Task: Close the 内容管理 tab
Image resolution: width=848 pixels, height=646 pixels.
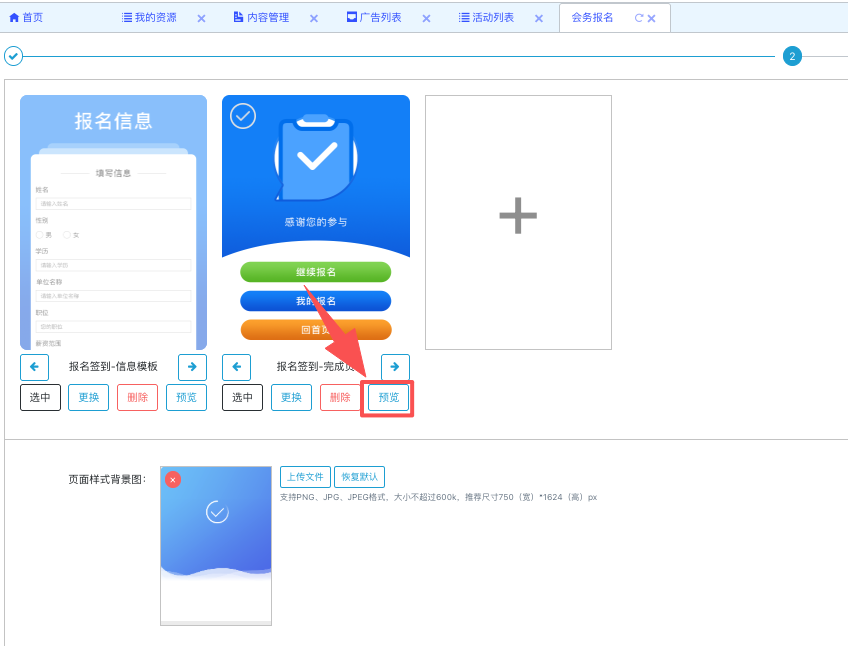Action: point(314,19)
